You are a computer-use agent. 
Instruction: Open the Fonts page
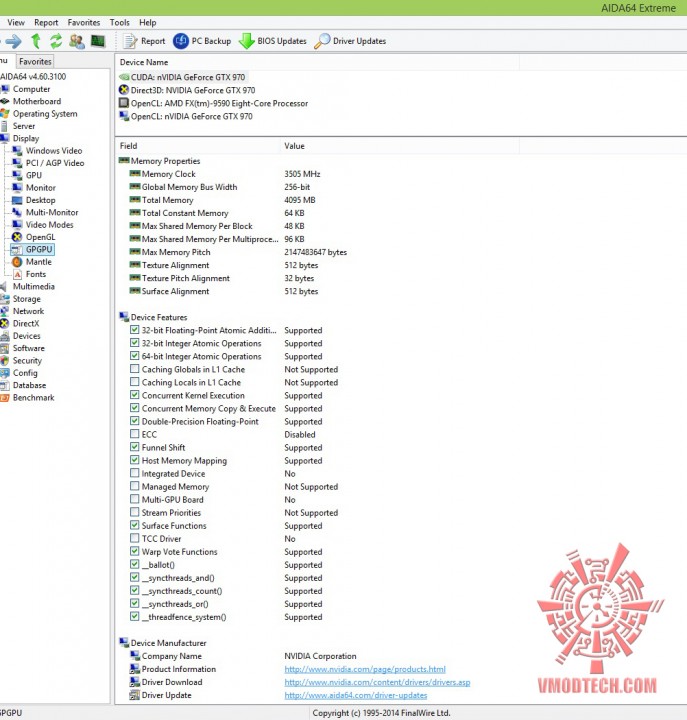tap(36, 275)
